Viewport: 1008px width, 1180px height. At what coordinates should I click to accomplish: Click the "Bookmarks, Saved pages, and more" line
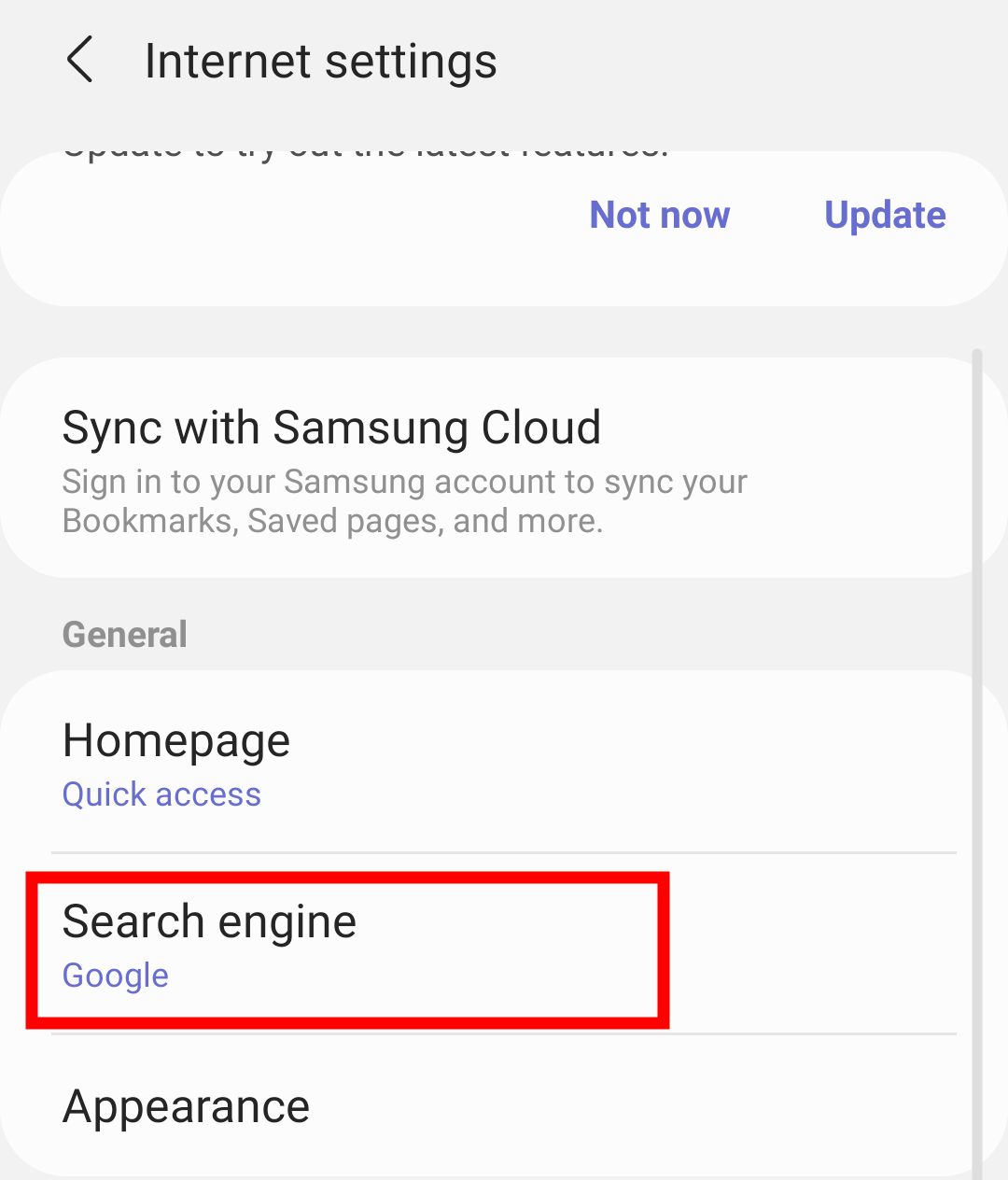click(332, 521)
